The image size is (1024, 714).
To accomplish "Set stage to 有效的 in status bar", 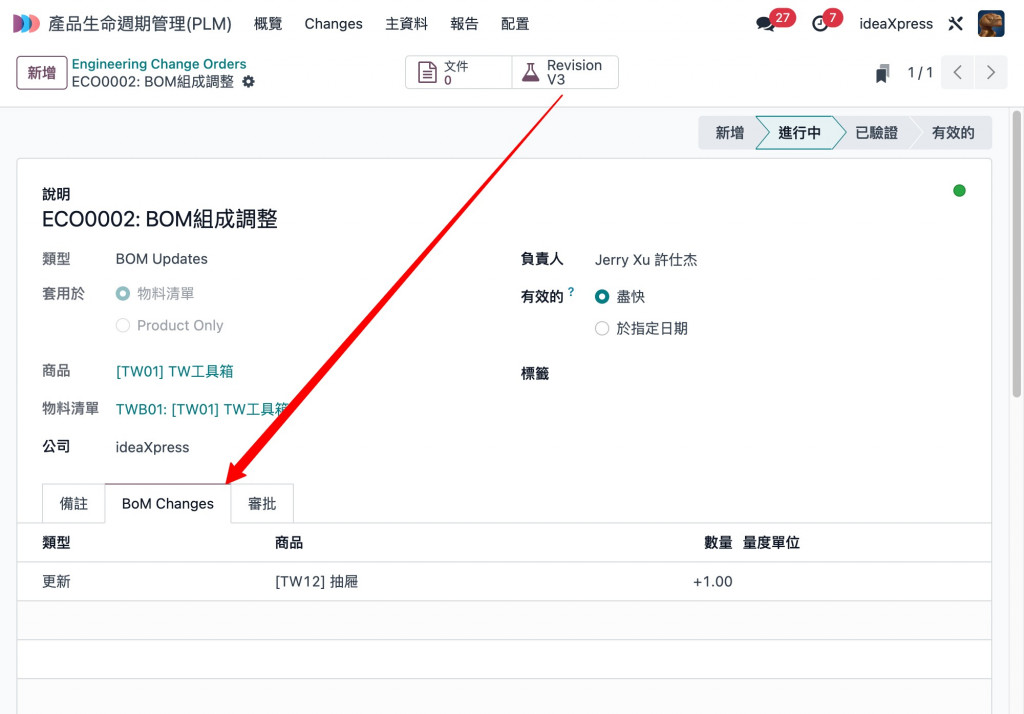I will (x=953, y=133).
